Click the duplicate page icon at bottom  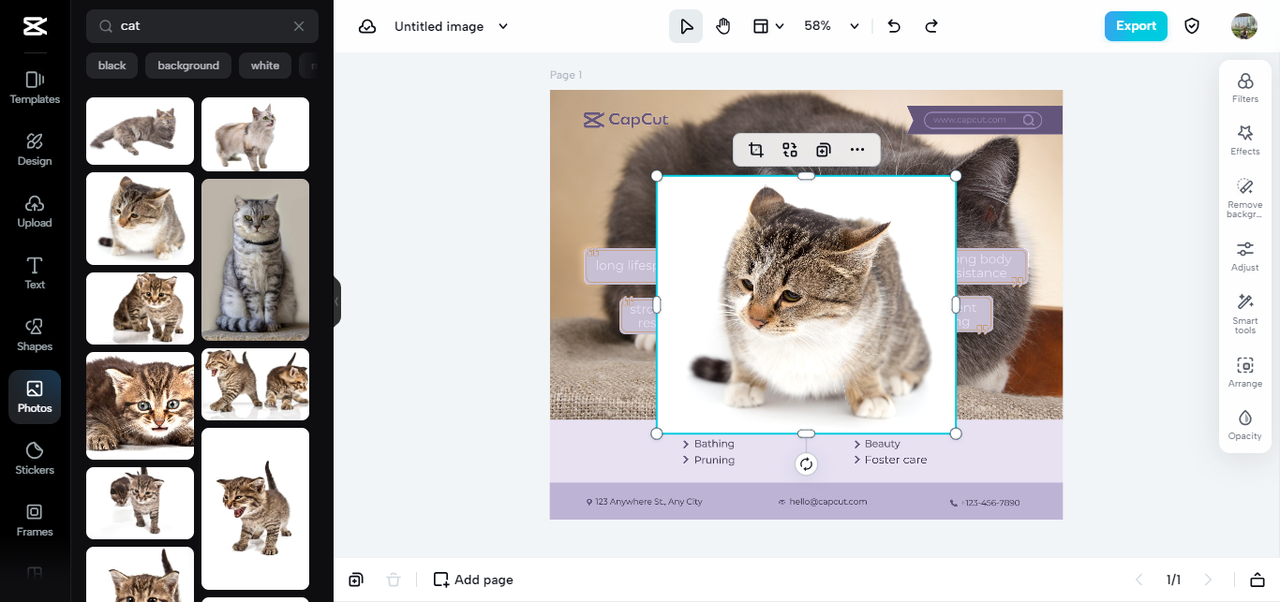pyautogui.click(x=356, y=580)
